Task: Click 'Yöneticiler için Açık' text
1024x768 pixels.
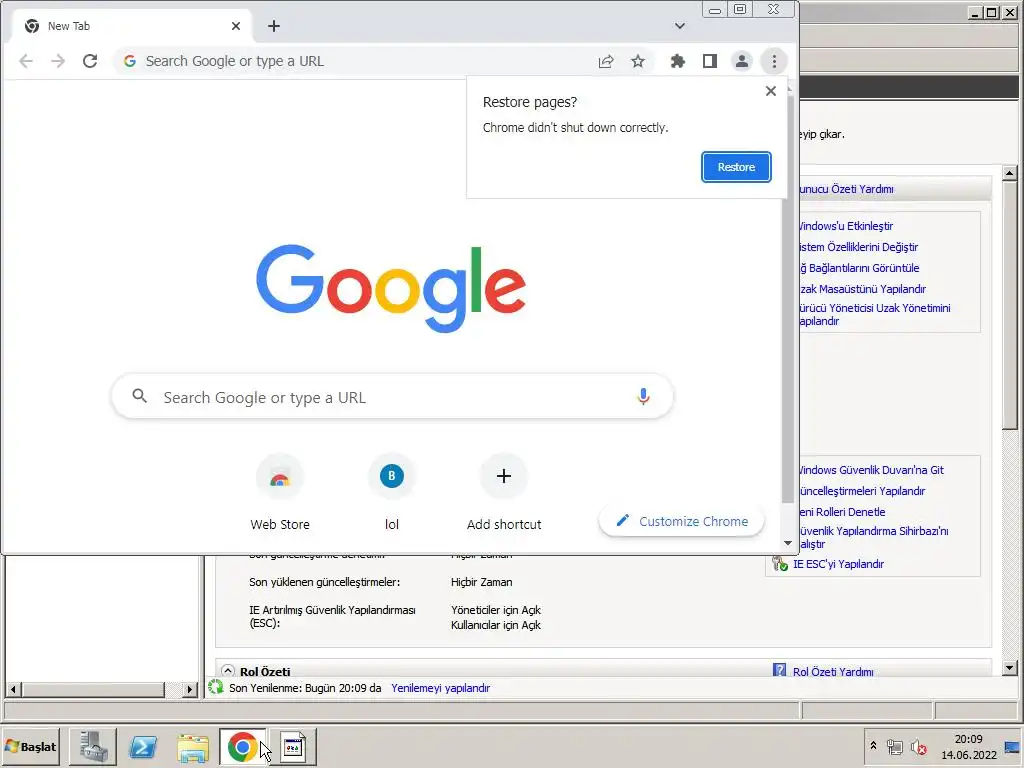Action: point(496,610)
